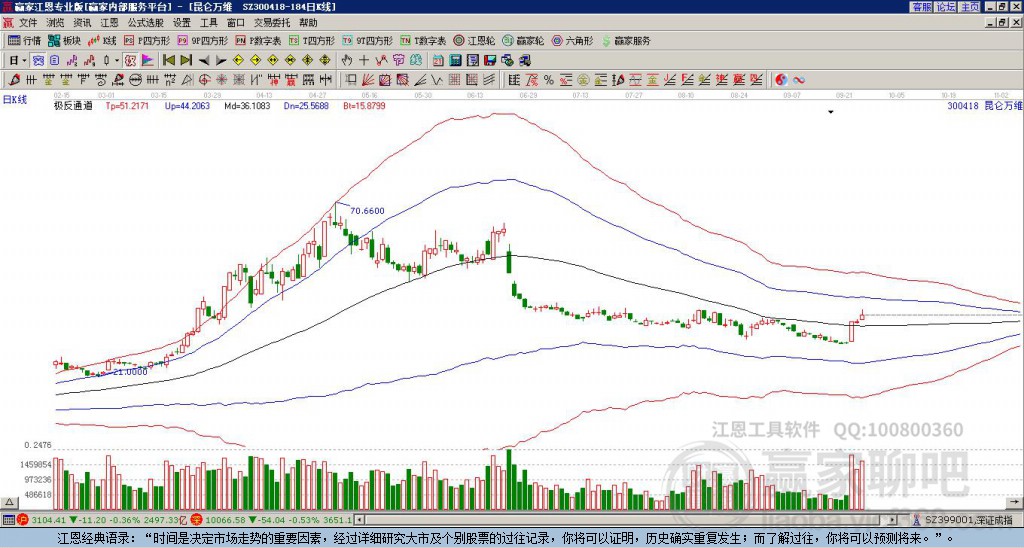This screenshot has width=1024, height=548.
Task: Expand the candlestick style dropdown arrow
Action: point(117,61)
